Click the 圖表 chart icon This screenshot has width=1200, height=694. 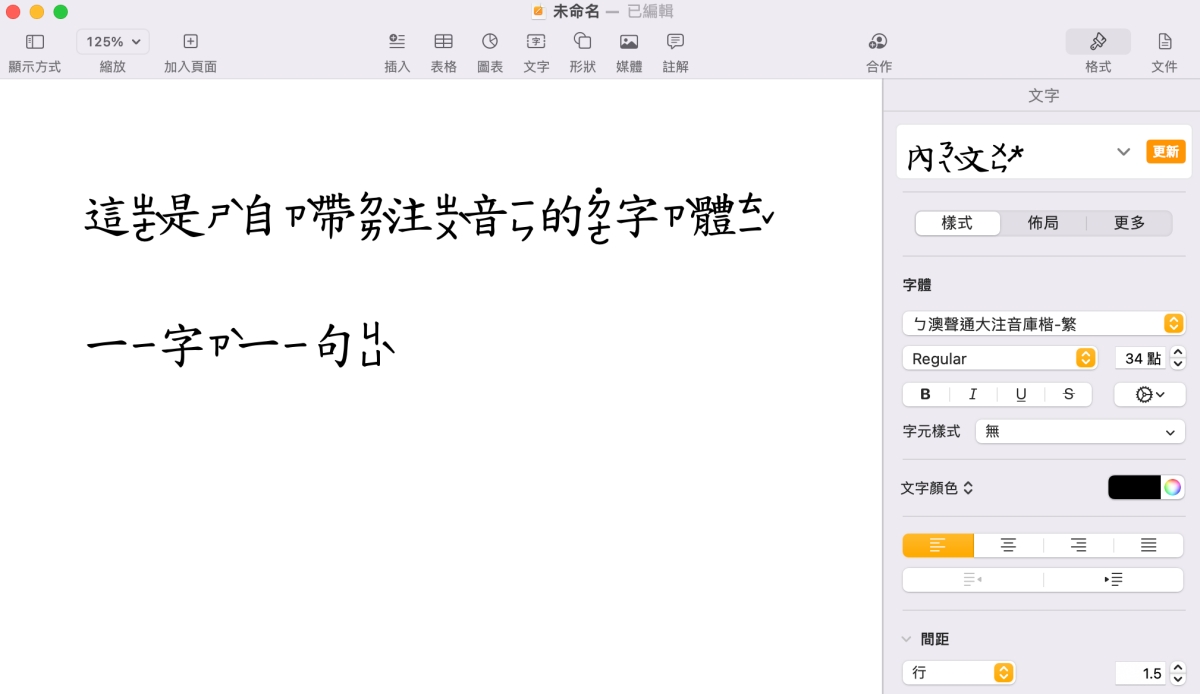click(490, 41)
